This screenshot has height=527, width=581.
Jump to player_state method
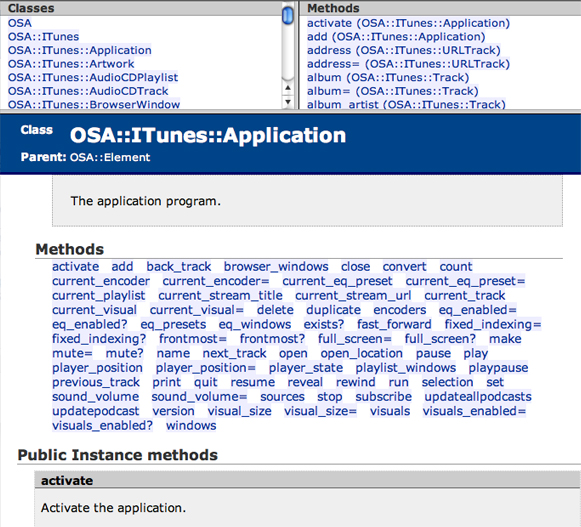(x=306, y=368)
